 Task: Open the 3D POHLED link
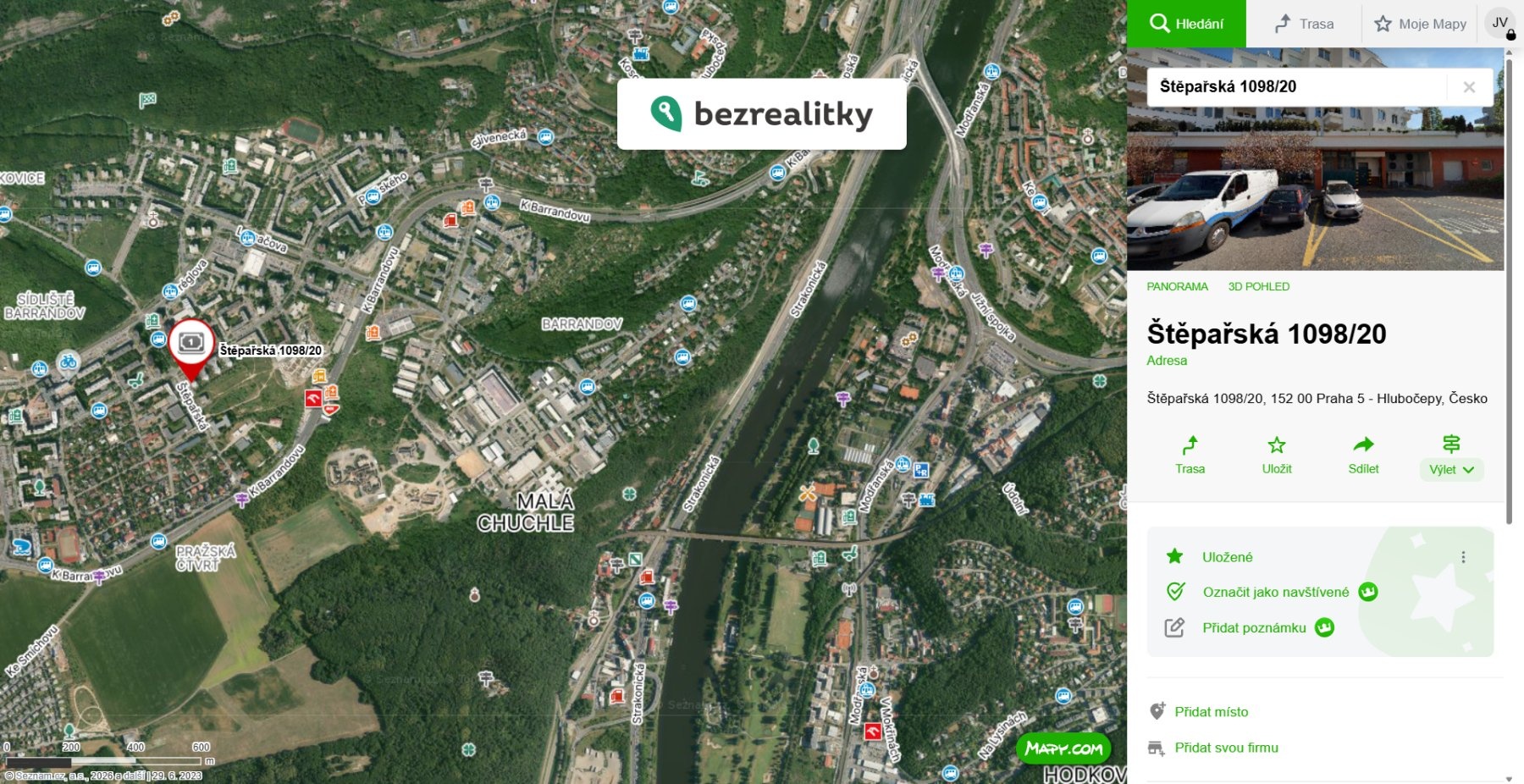1259,286
